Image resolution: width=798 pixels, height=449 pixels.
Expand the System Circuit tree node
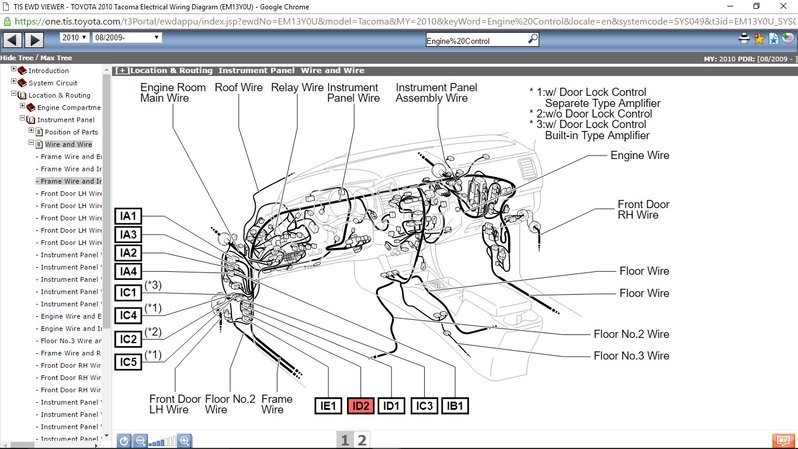tap(14, 81)
